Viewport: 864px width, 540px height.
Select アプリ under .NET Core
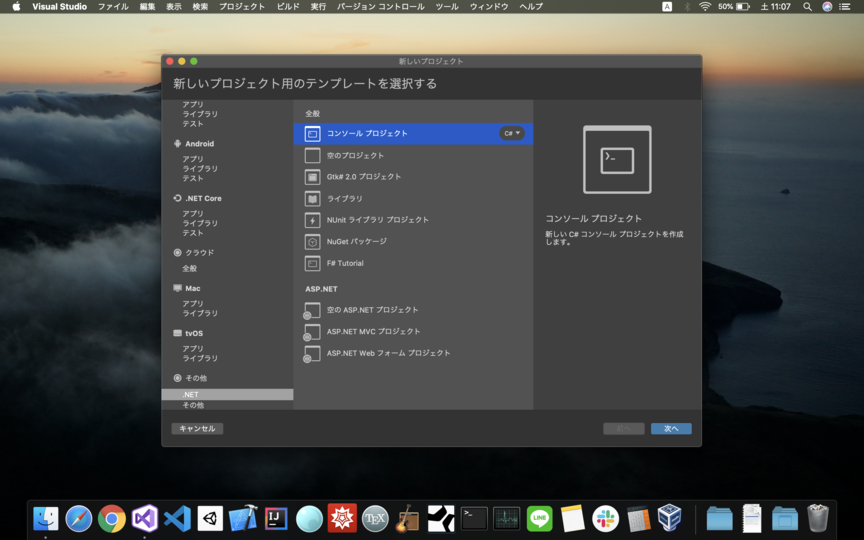[193, 213]
